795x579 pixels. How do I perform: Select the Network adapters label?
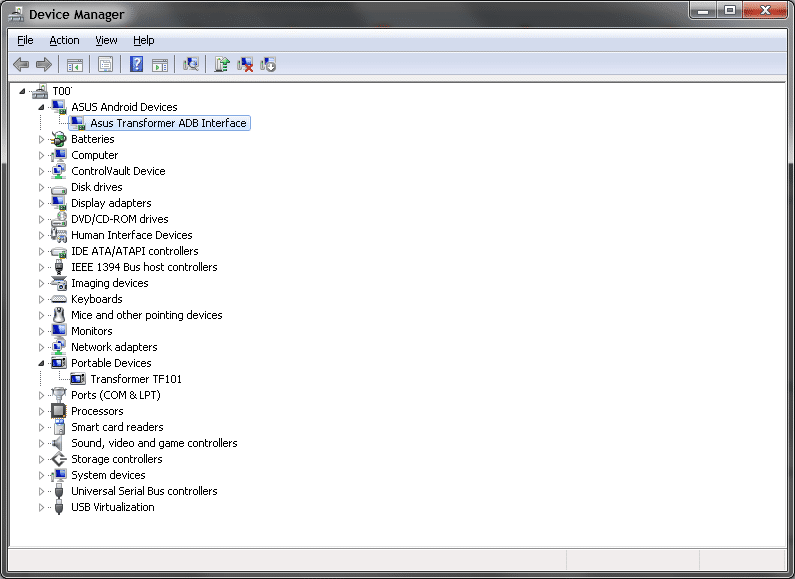point(114,347)
